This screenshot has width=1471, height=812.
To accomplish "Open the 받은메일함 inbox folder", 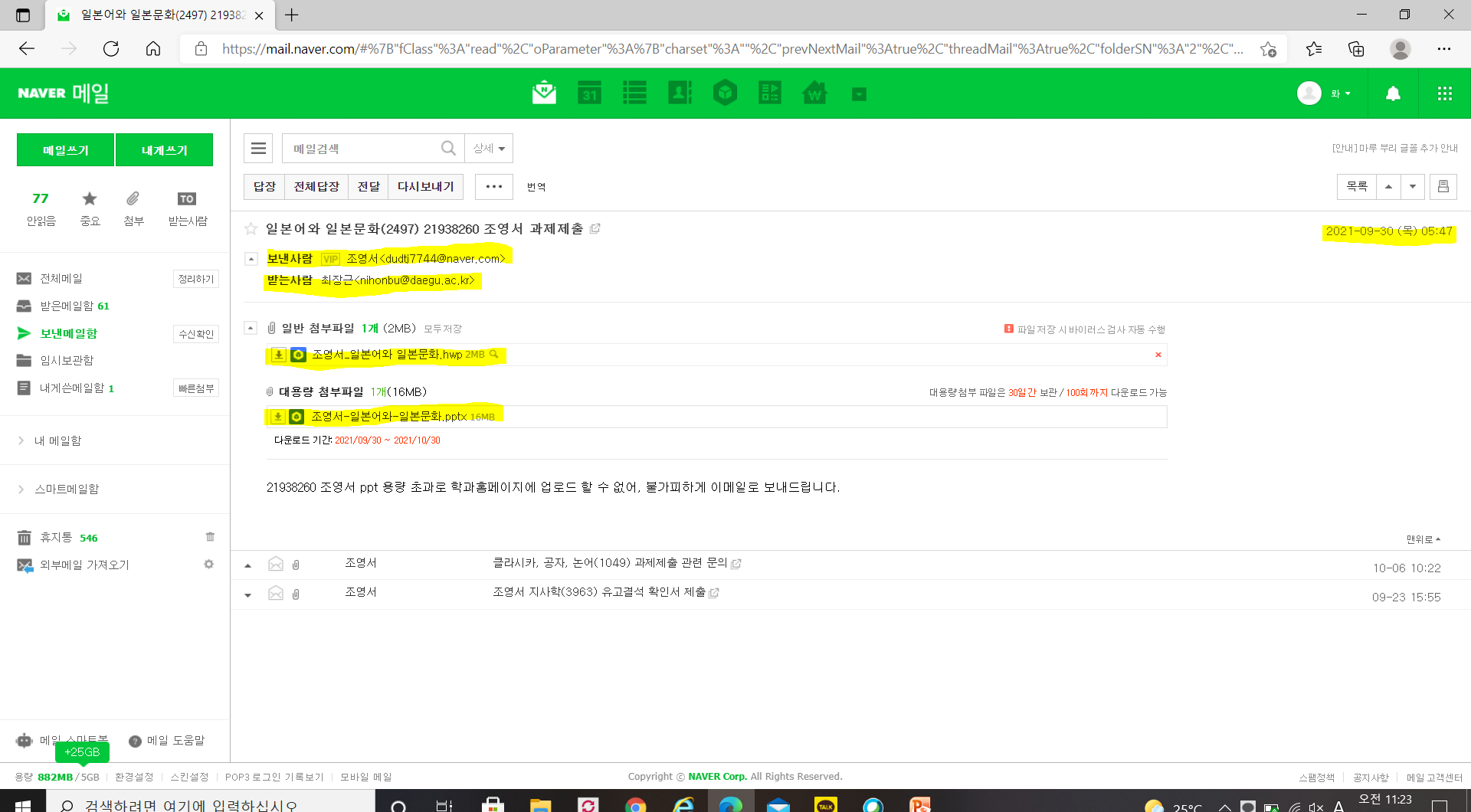I will coord(67,306).
